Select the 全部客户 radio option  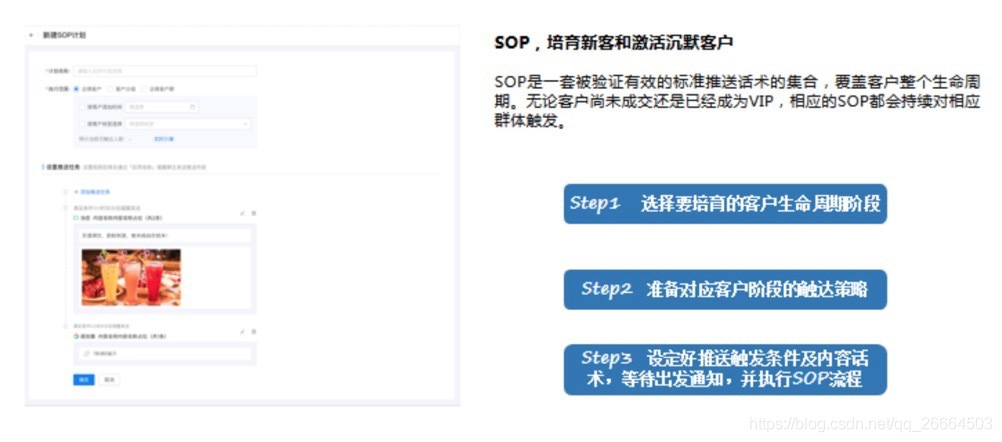(x=77, y=88)
